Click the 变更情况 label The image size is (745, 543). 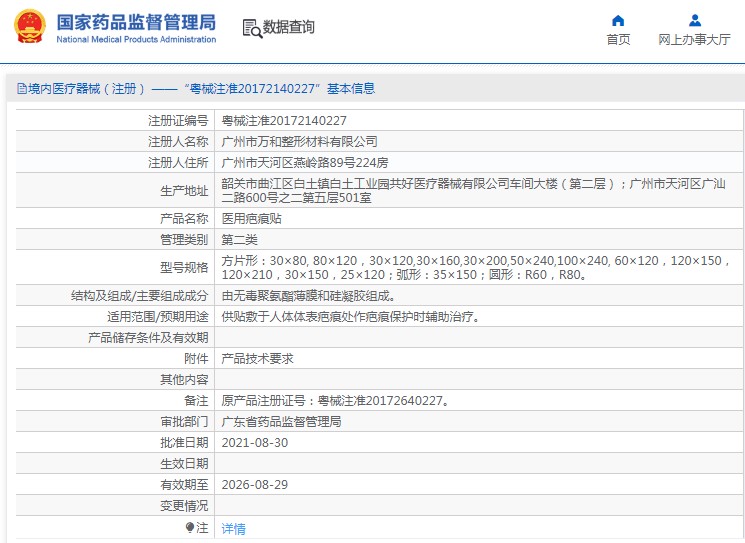click(x=184, y=505)
